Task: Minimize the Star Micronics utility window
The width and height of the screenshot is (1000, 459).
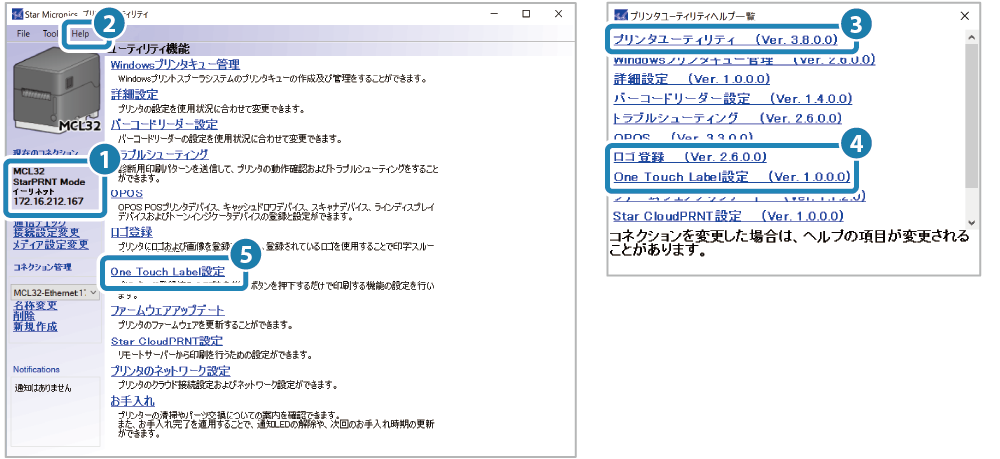Action: point(496,13)
